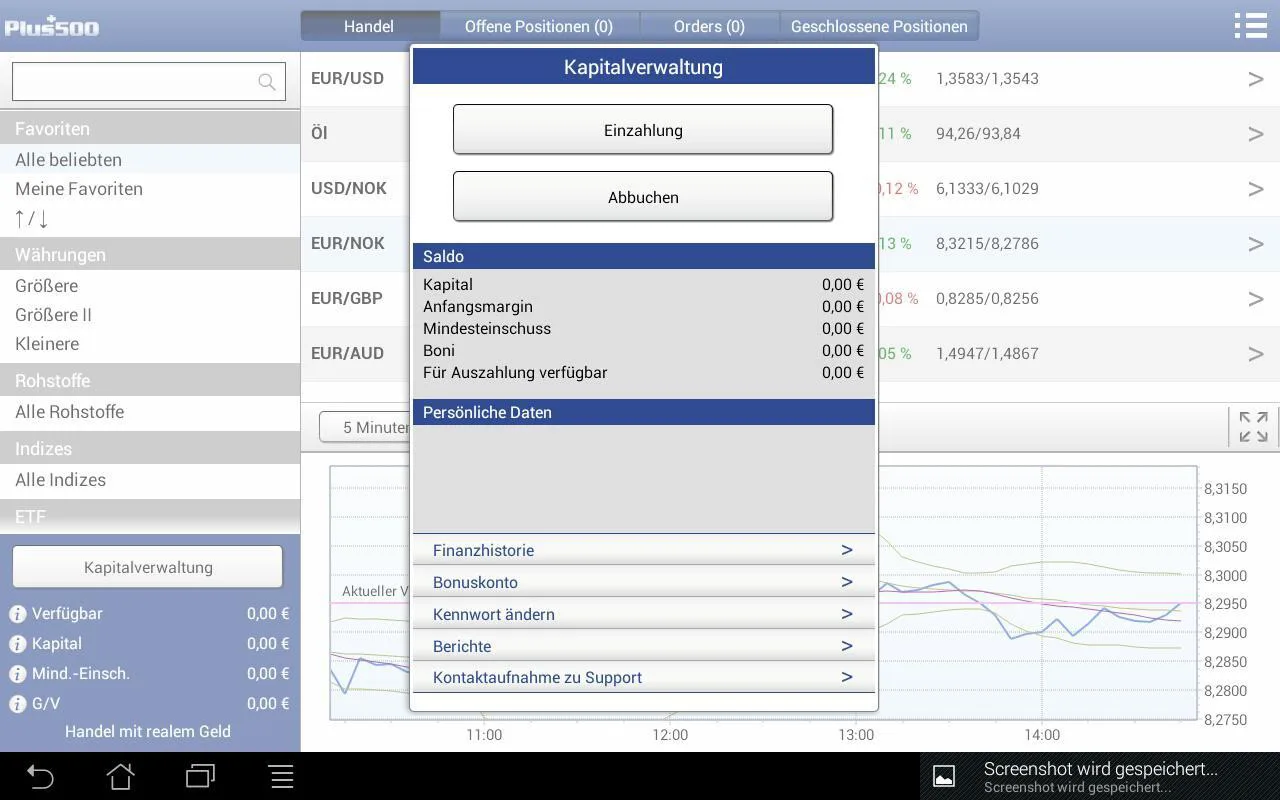Tap Screenshot wird gespeichert notification
Image resolution: width=1280 pixels, height=800 pixels.
point(1100,776)
